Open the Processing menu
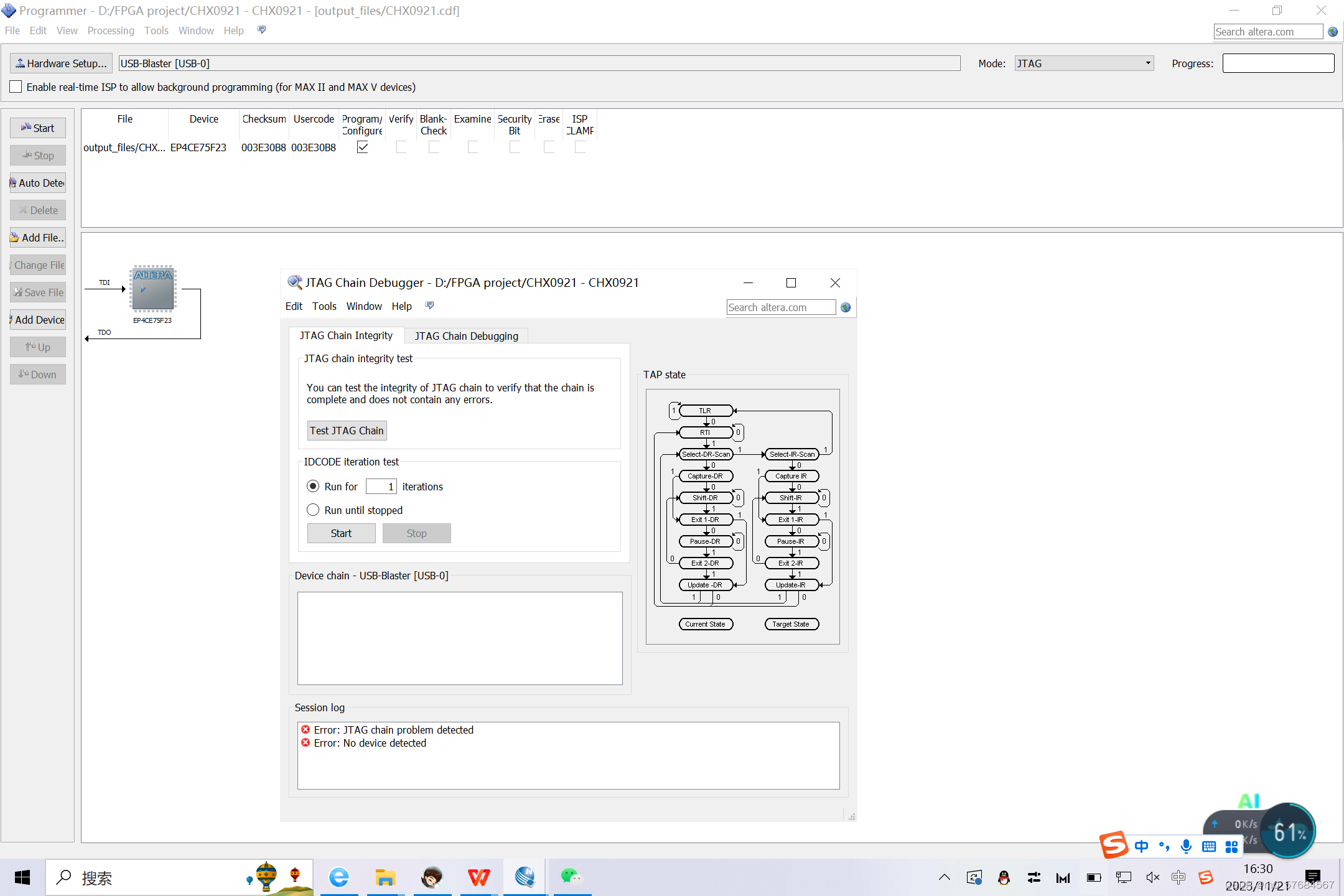 111,30
